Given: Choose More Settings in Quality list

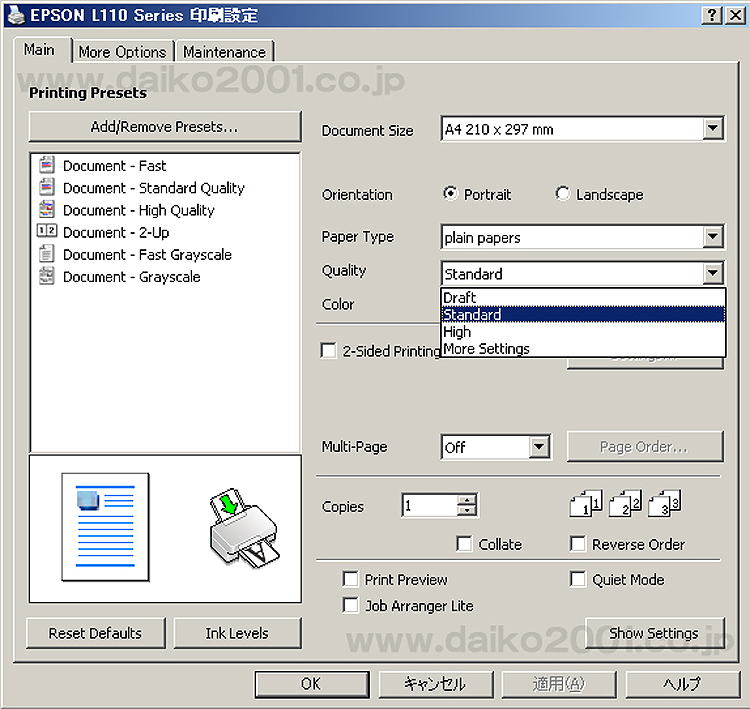Looking at the screenshot, I should pos(583,349).
